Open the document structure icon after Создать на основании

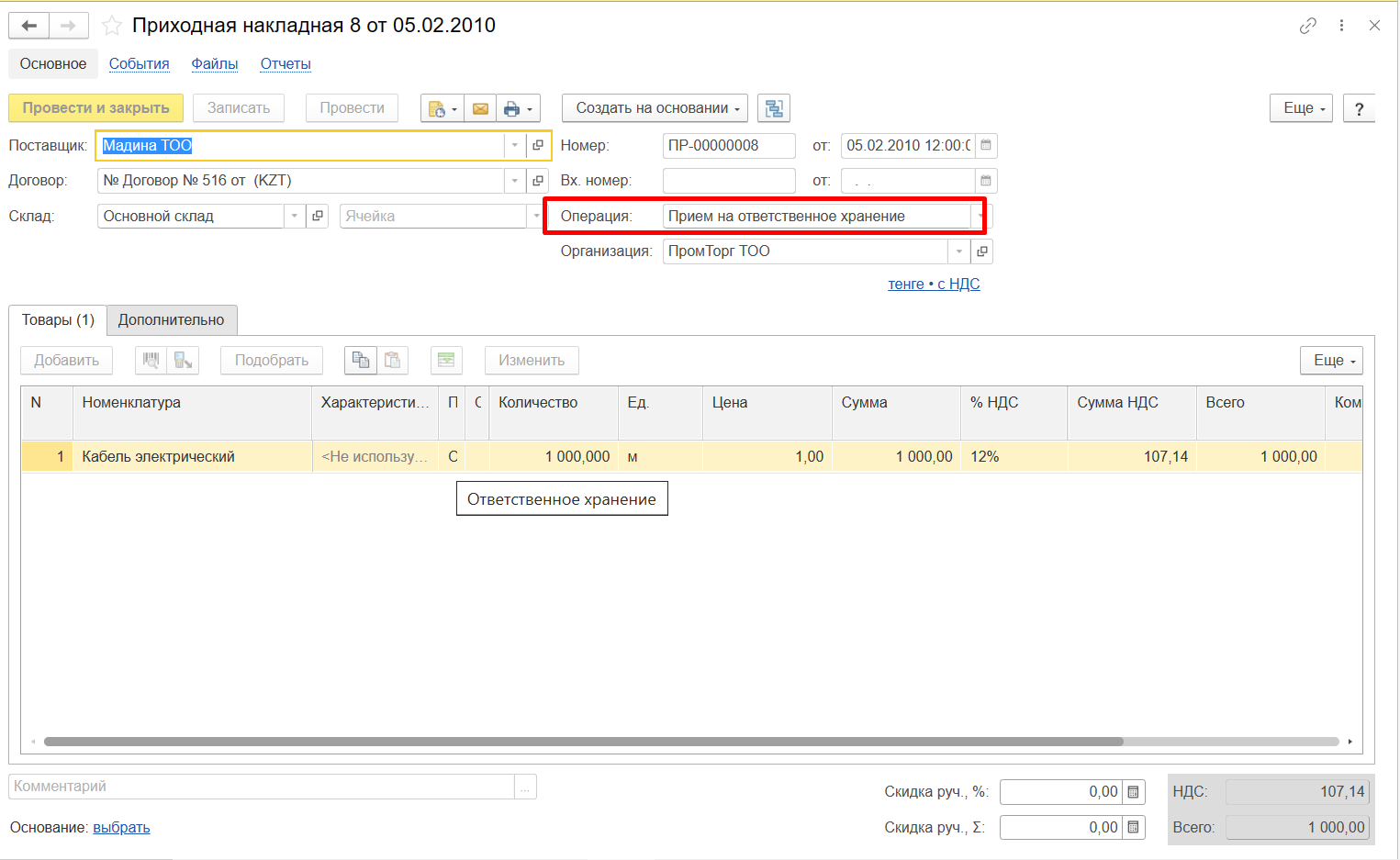pyautogui.click(x=774, y=108)
